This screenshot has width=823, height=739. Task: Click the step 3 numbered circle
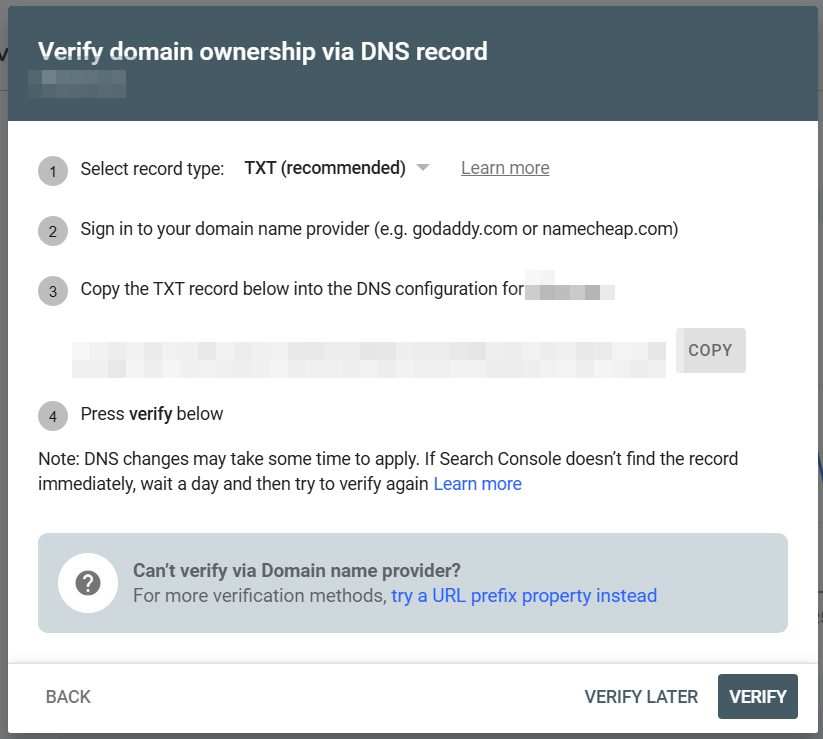tap(53, 291)
